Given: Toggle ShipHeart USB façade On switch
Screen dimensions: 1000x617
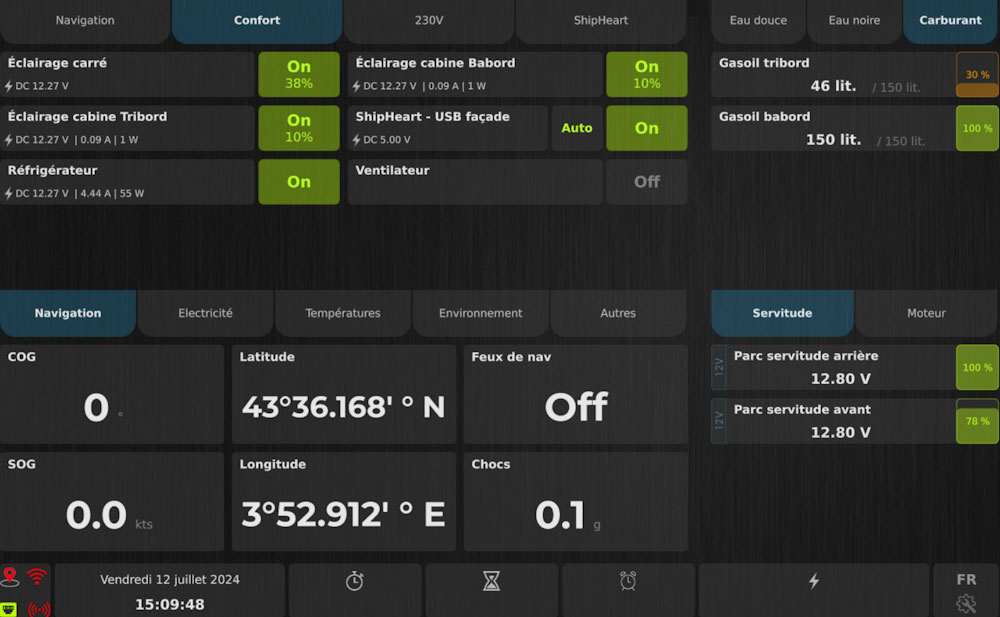Looking at the screenshot, I should point(647,128).
